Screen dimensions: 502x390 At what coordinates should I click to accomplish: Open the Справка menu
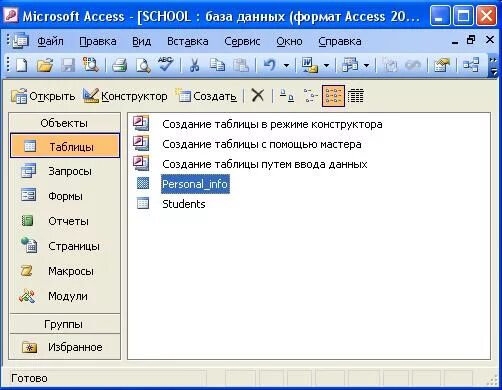340,41
